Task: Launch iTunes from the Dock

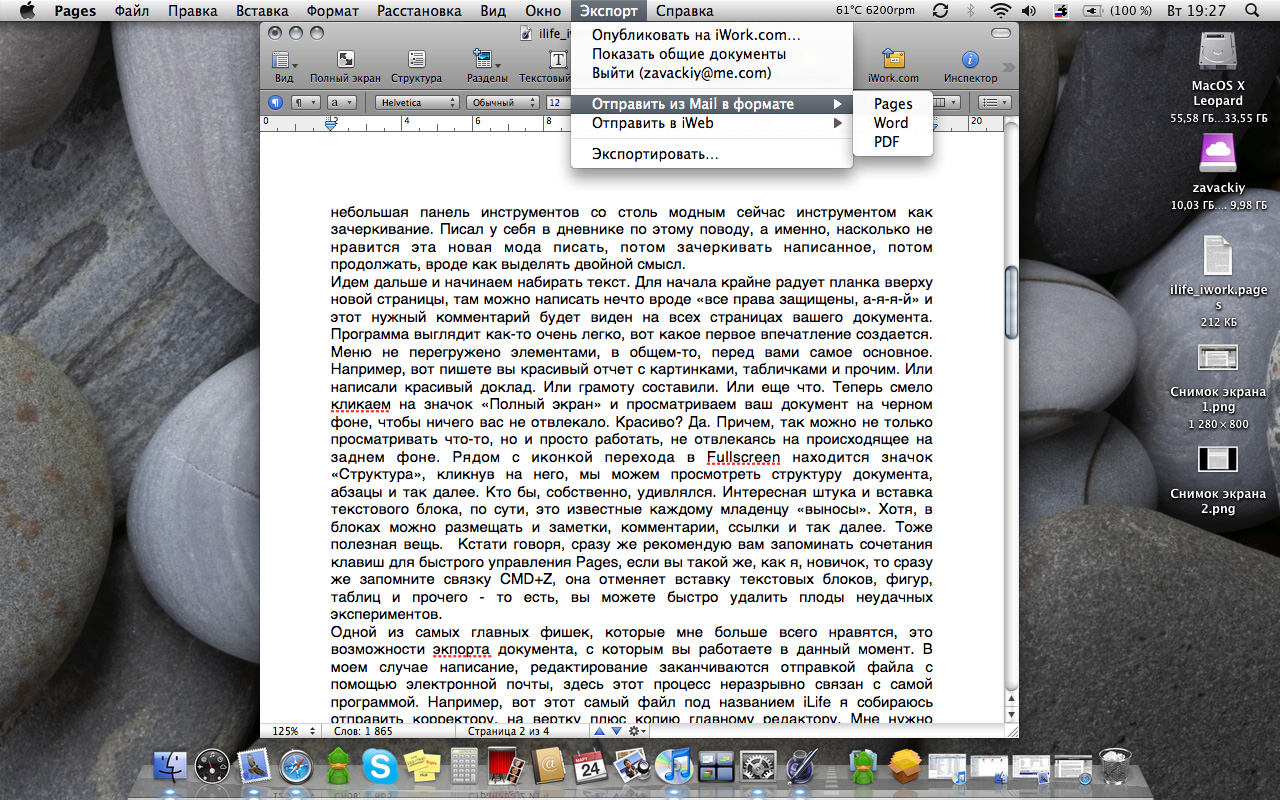Action: (x=675, y=767)
